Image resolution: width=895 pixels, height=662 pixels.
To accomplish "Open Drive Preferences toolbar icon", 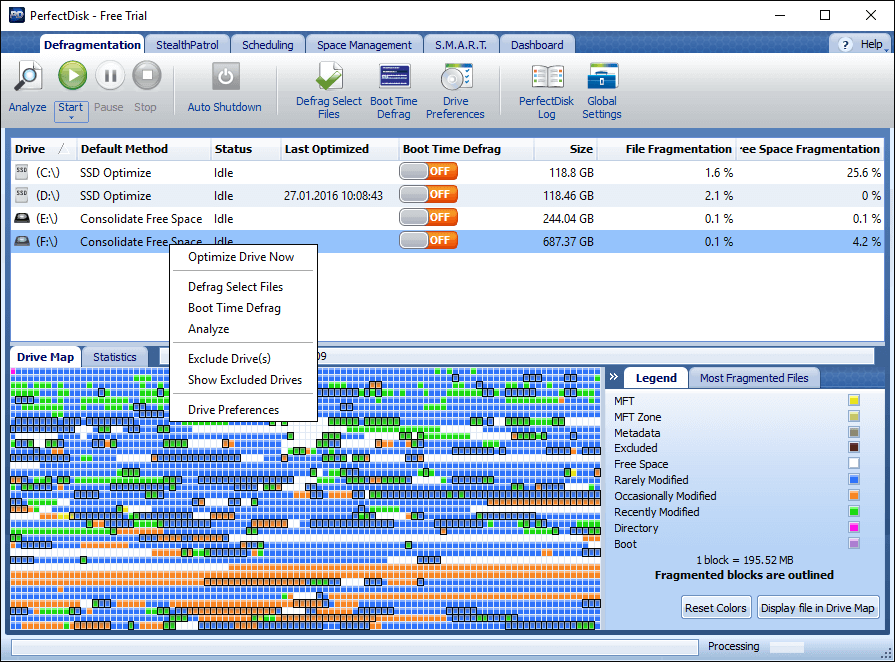I will [x=455, y=76].
